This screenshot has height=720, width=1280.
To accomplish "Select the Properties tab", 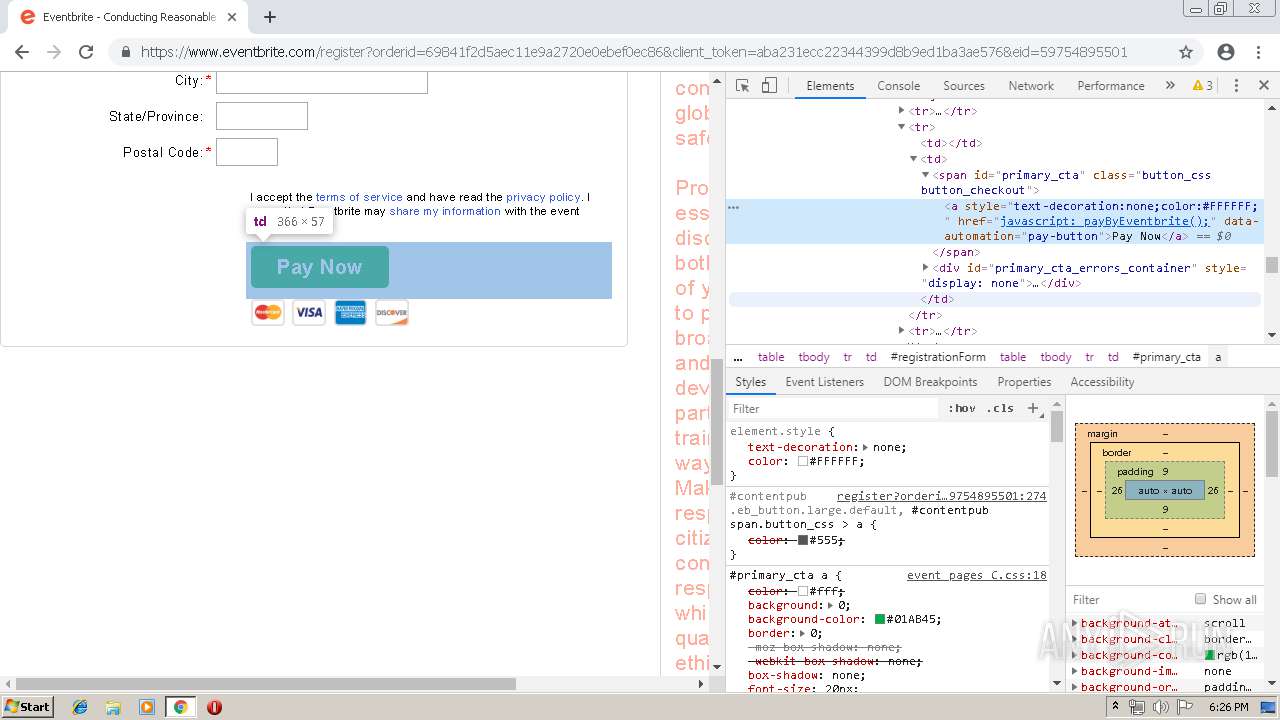I will point(1024,382).
